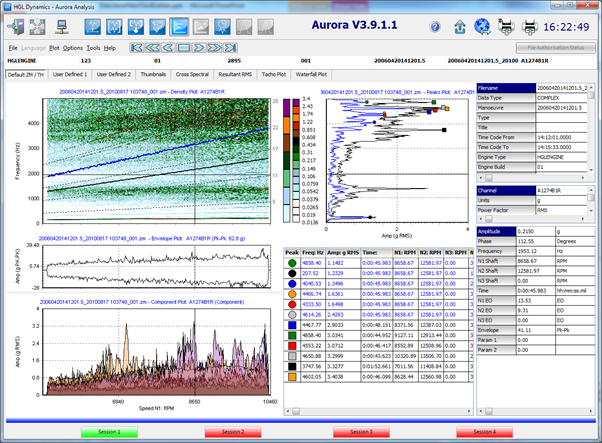The height and width of the screenshot is (443, 602).
Task: Click the File Authorisation Status button
Action: pyautogui.click(x=556, y=47)
